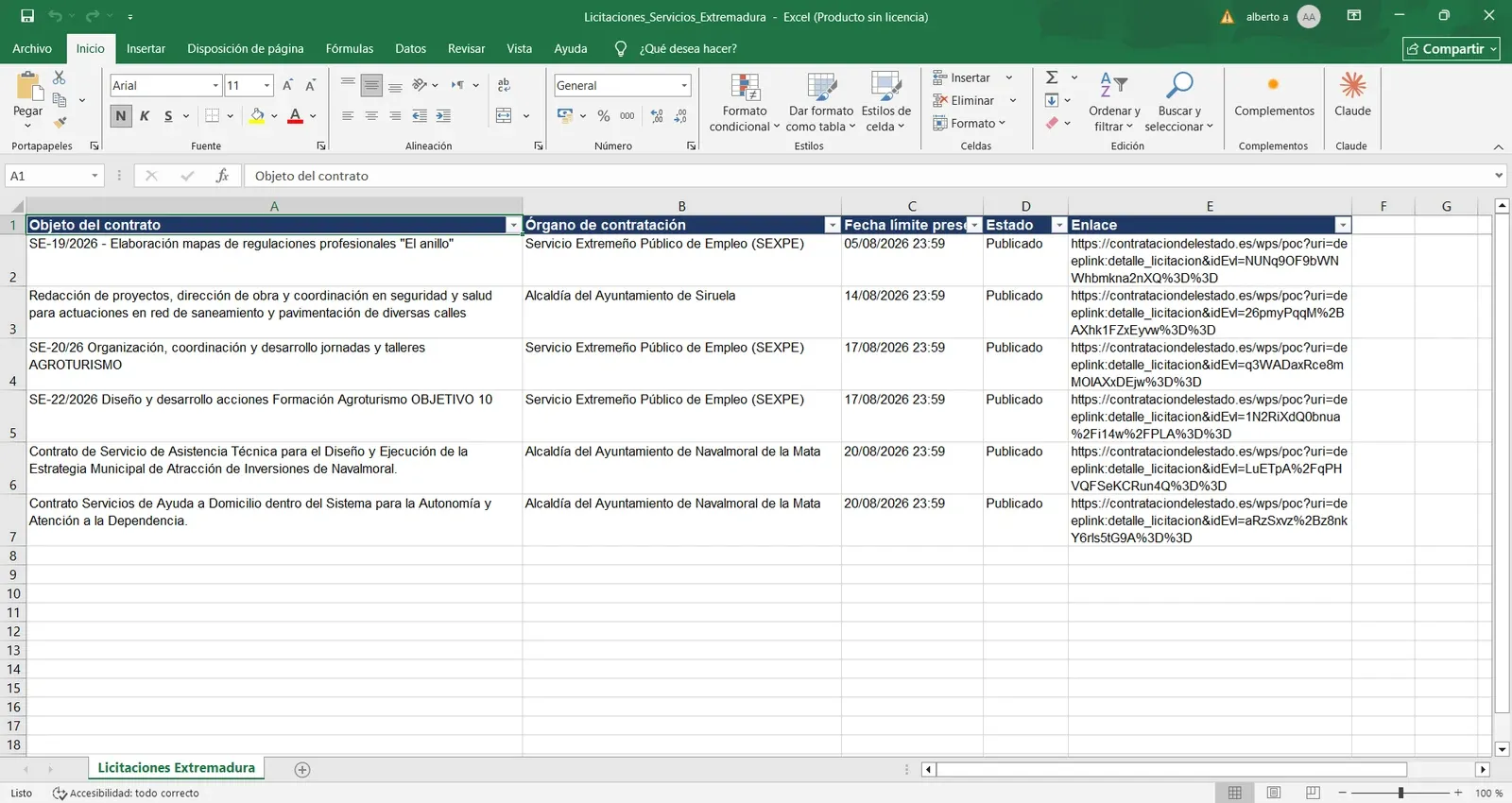Click the Format Painter brush icon
Screen dimensions: 1512x803
click(60, 122)
